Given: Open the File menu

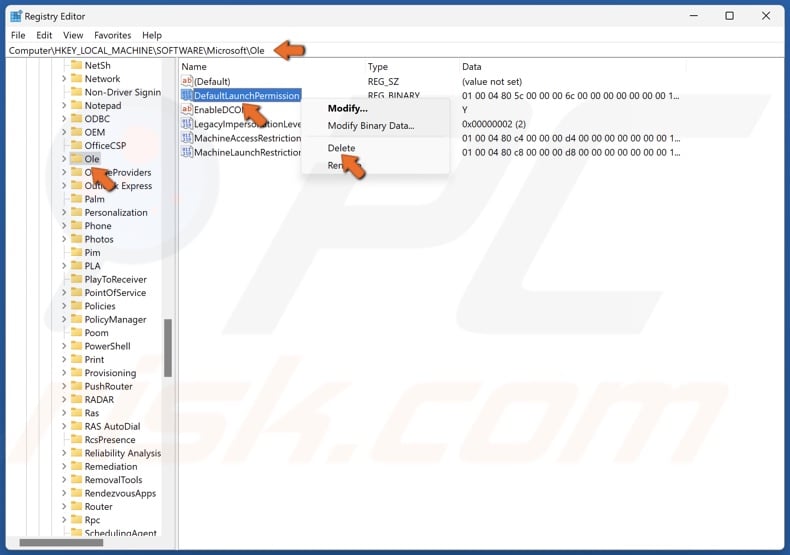Looking at the screenshot, I should [x=18, y=35].
